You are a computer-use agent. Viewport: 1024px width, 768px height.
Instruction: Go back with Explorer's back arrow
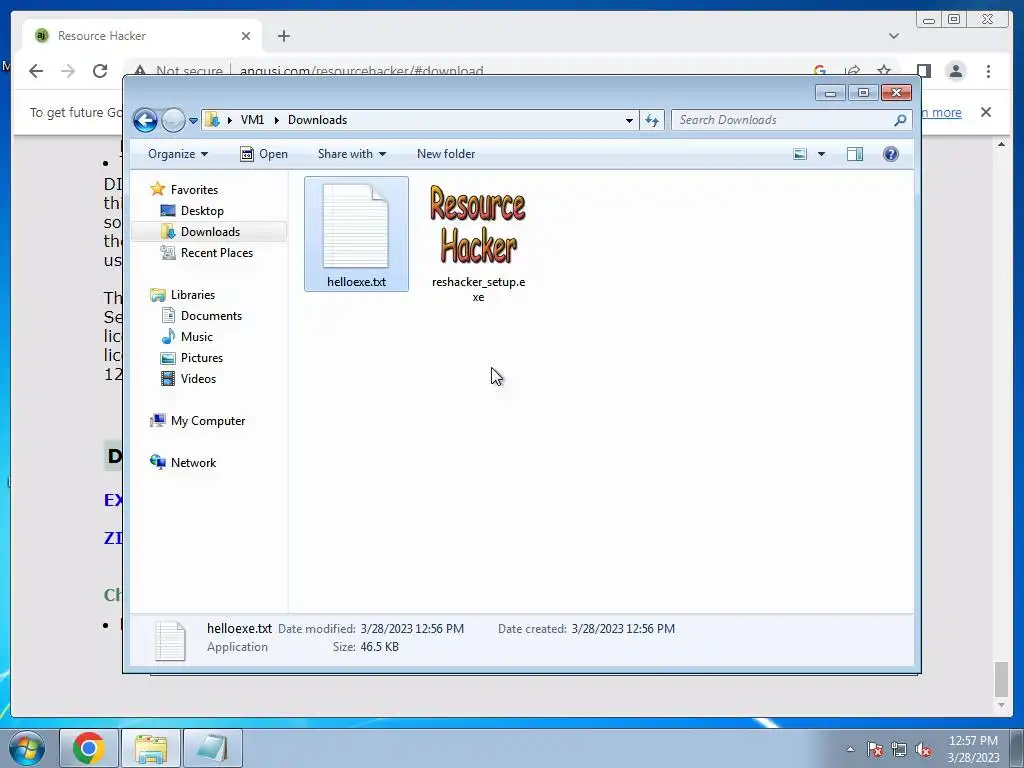(145, 120)
